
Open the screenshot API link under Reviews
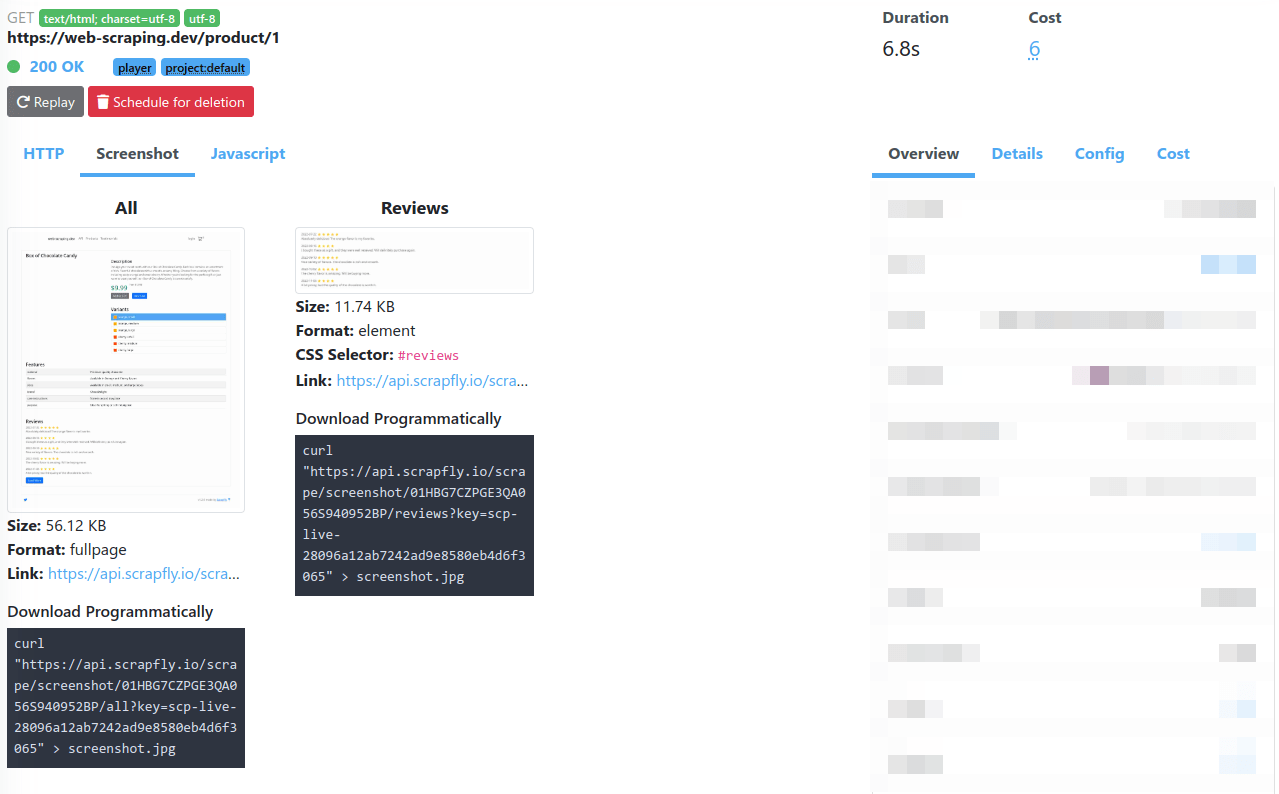432,380
